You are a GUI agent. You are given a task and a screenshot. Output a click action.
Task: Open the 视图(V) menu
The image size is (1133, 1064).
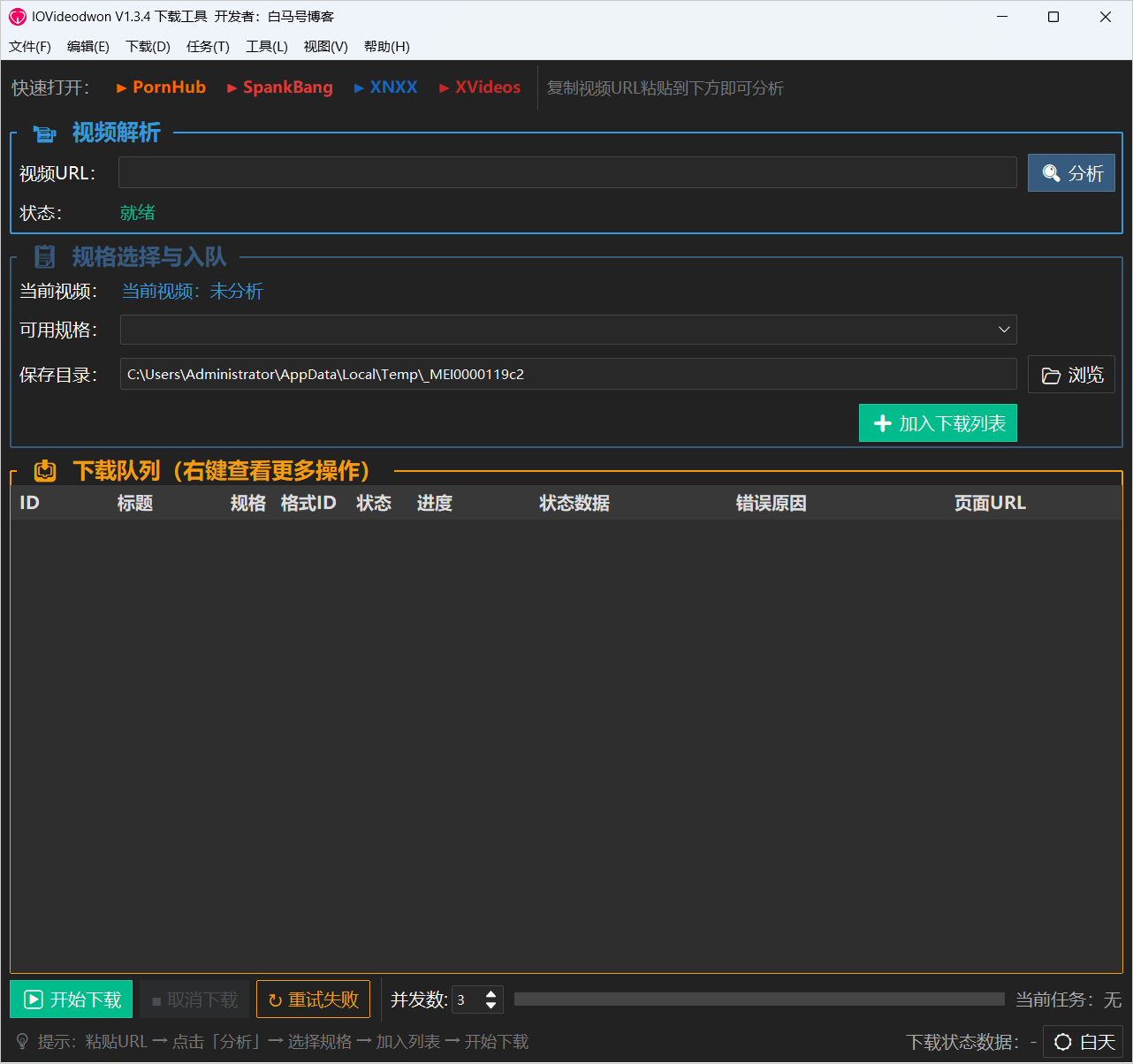pyautogui.click(x=325, y=47)
